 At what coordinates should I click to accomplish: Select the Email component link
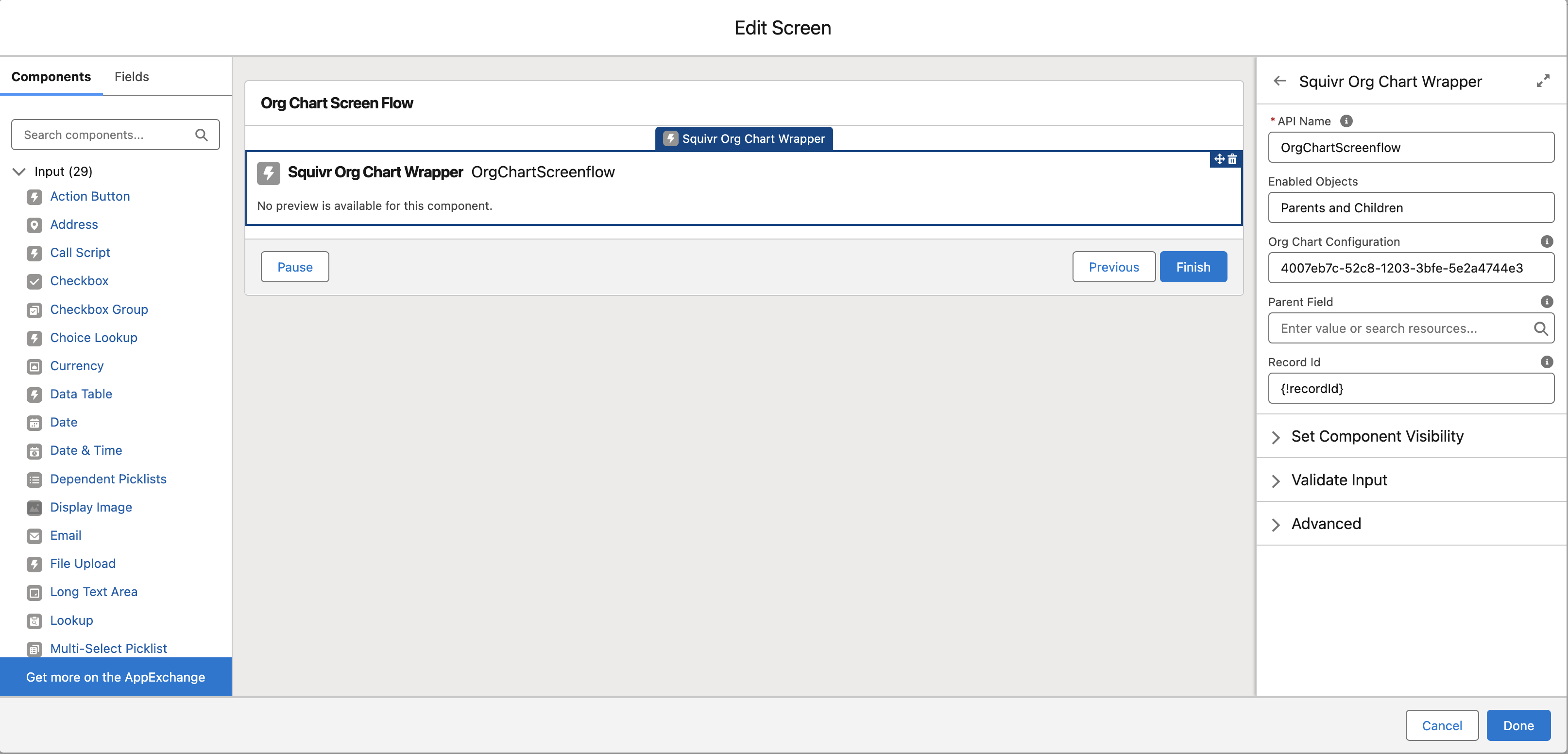66,535
